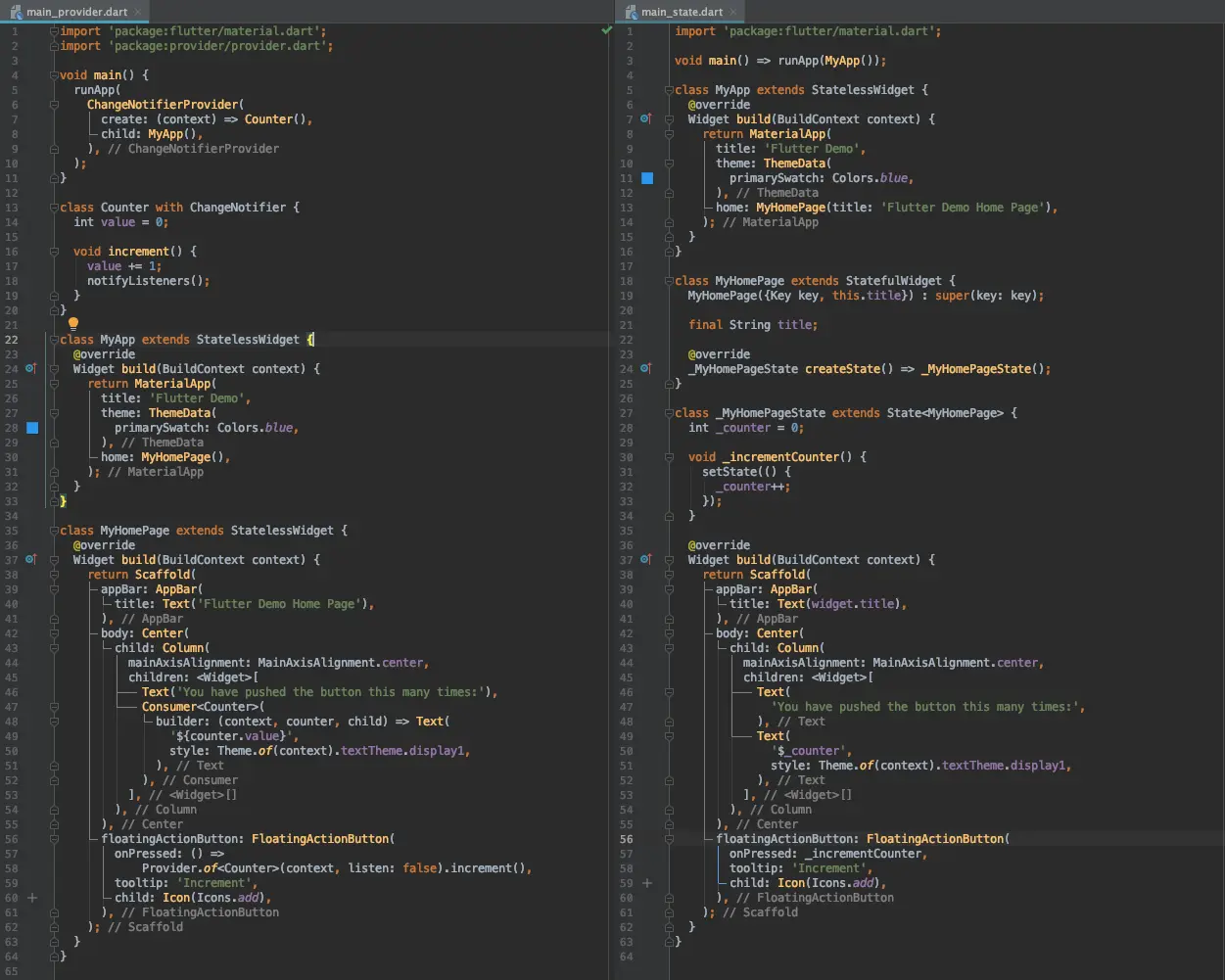Collapse _incrementCounter() fold at line 30 in main_state.dart
Image resolution: width=1225 pixels, height=980 pixels.
pos(670,457)
